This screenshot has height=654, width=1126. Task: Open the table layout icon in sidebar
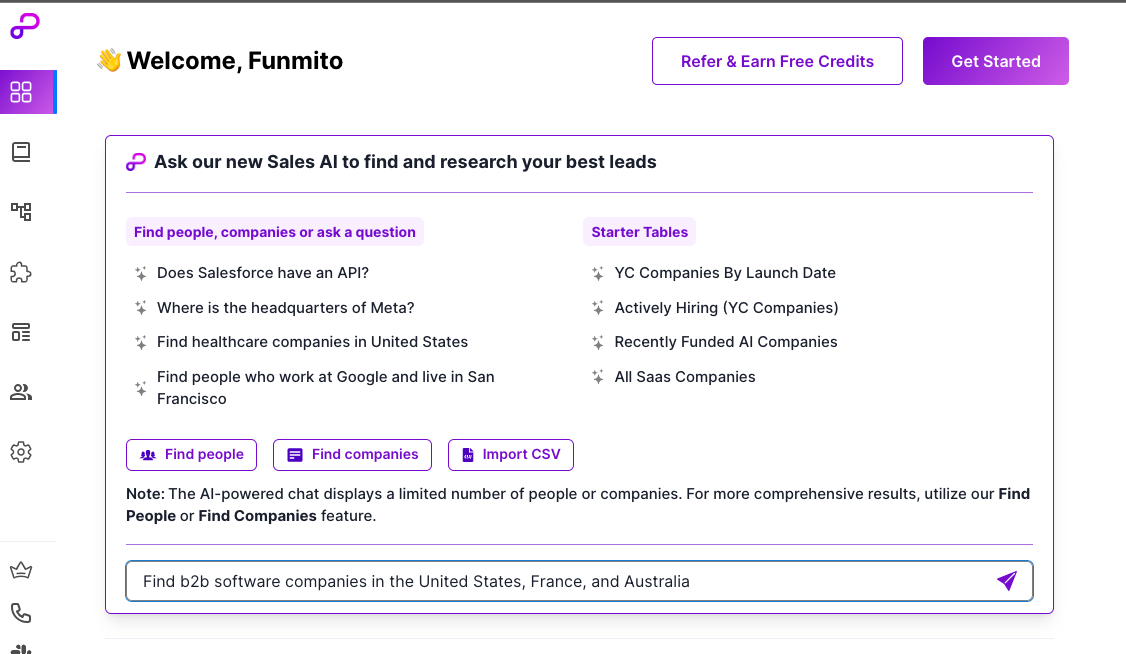(21, 332)
